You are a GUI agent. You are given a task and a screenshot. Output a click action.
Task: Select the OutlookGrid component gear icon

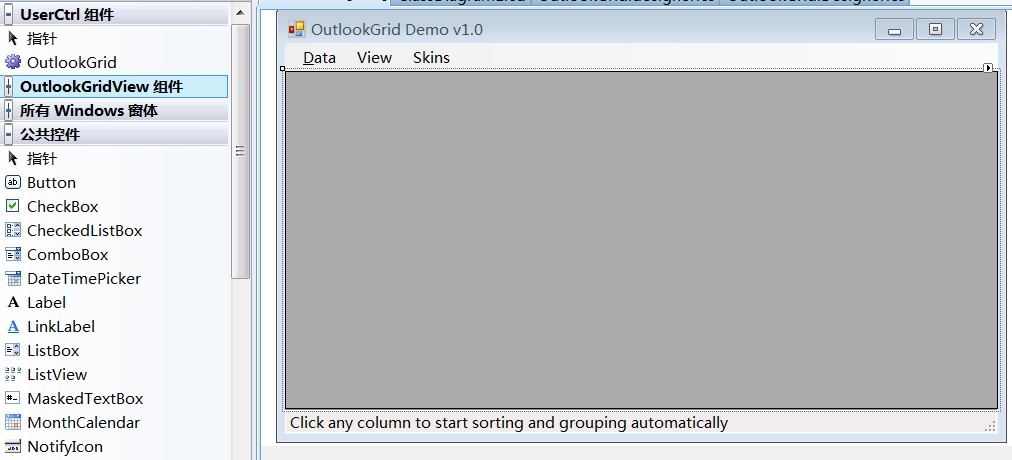tap(12, 62)
